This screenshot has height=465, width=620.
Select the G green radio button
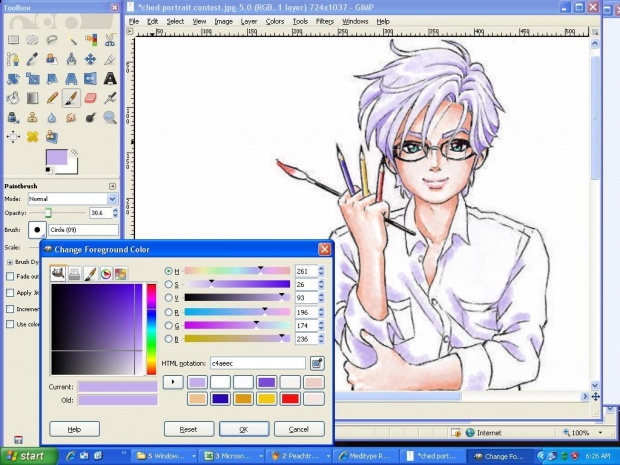click(x=169, y=325)
